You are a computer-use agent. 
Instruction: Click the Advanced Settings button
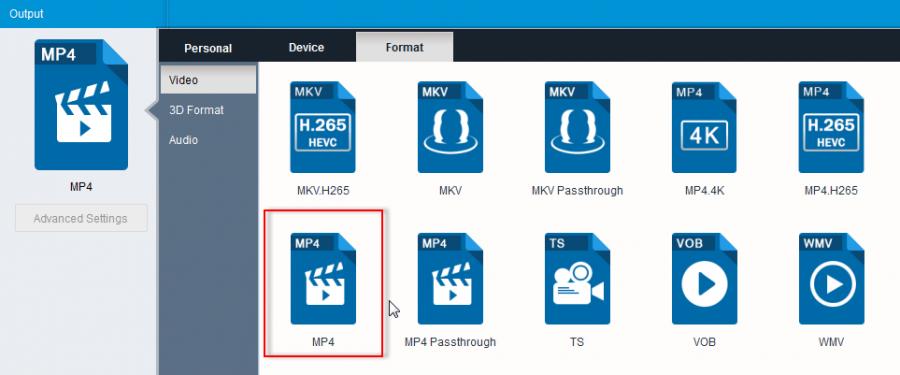click(81, 218)
